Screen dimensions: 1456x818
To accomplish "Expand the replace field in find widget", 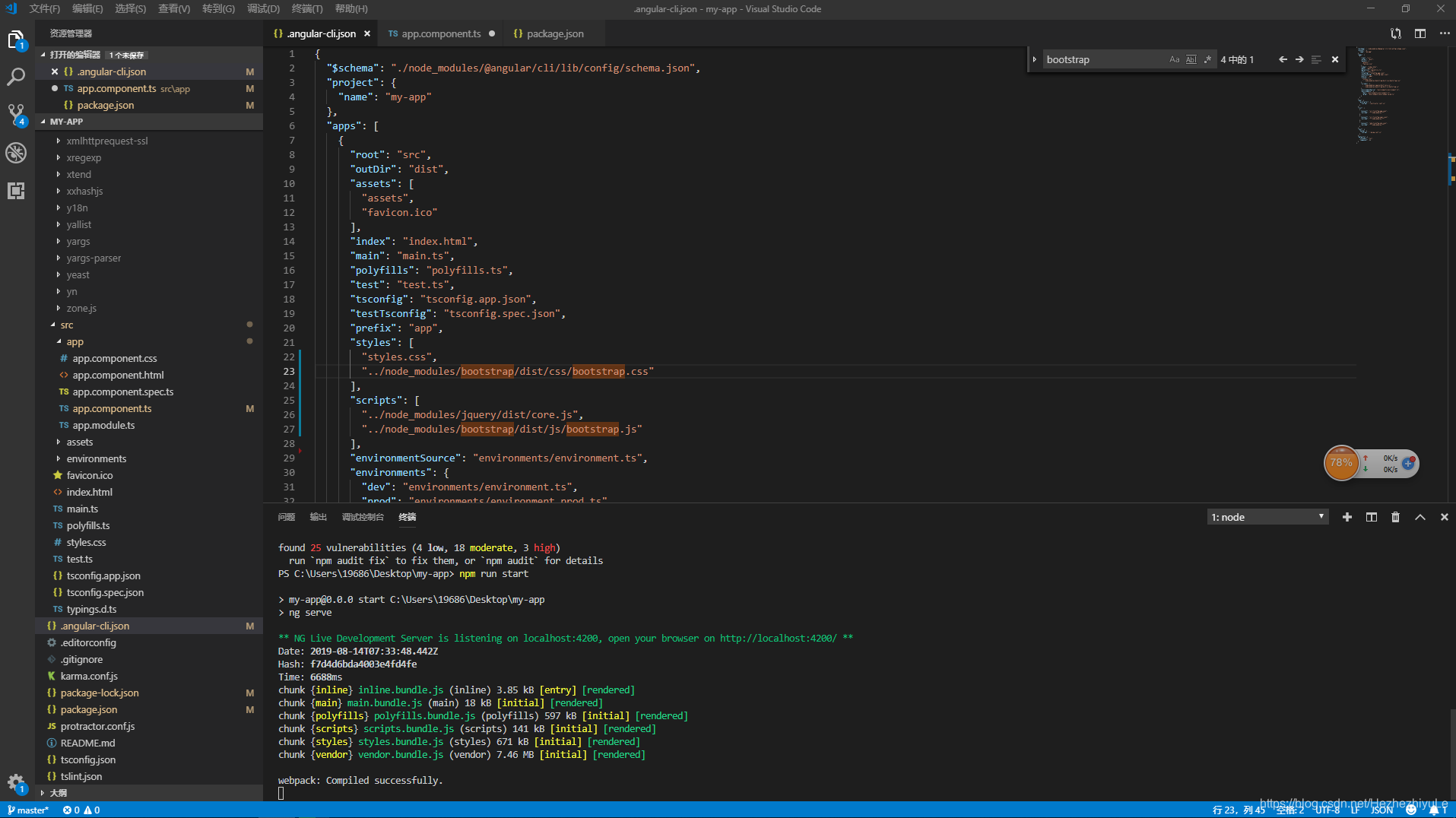I will click(x=1035, y=59).
